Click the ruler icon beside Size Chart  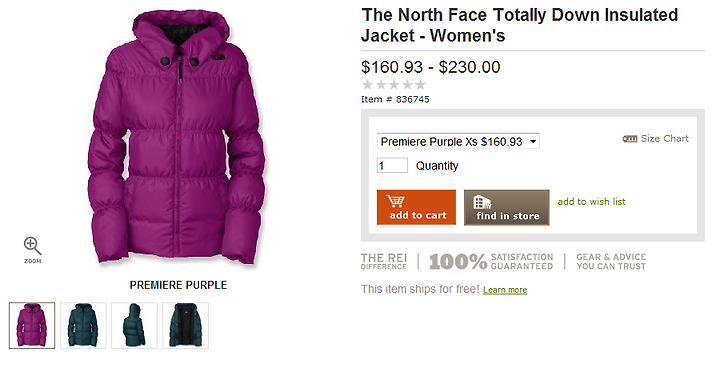[630, 139]
